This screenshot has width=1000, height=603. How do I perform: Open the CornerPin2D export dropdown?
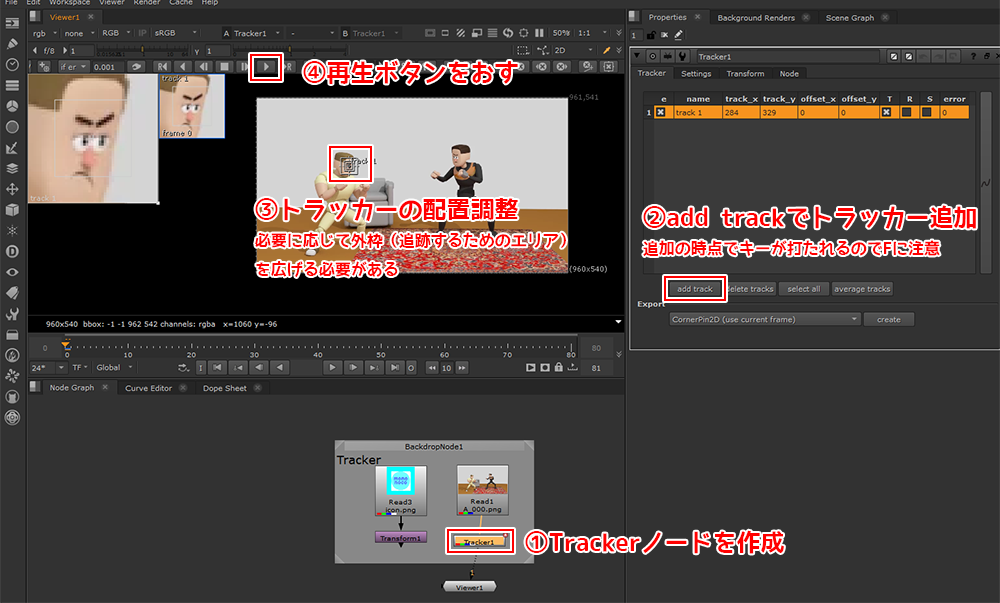[765, 319]
